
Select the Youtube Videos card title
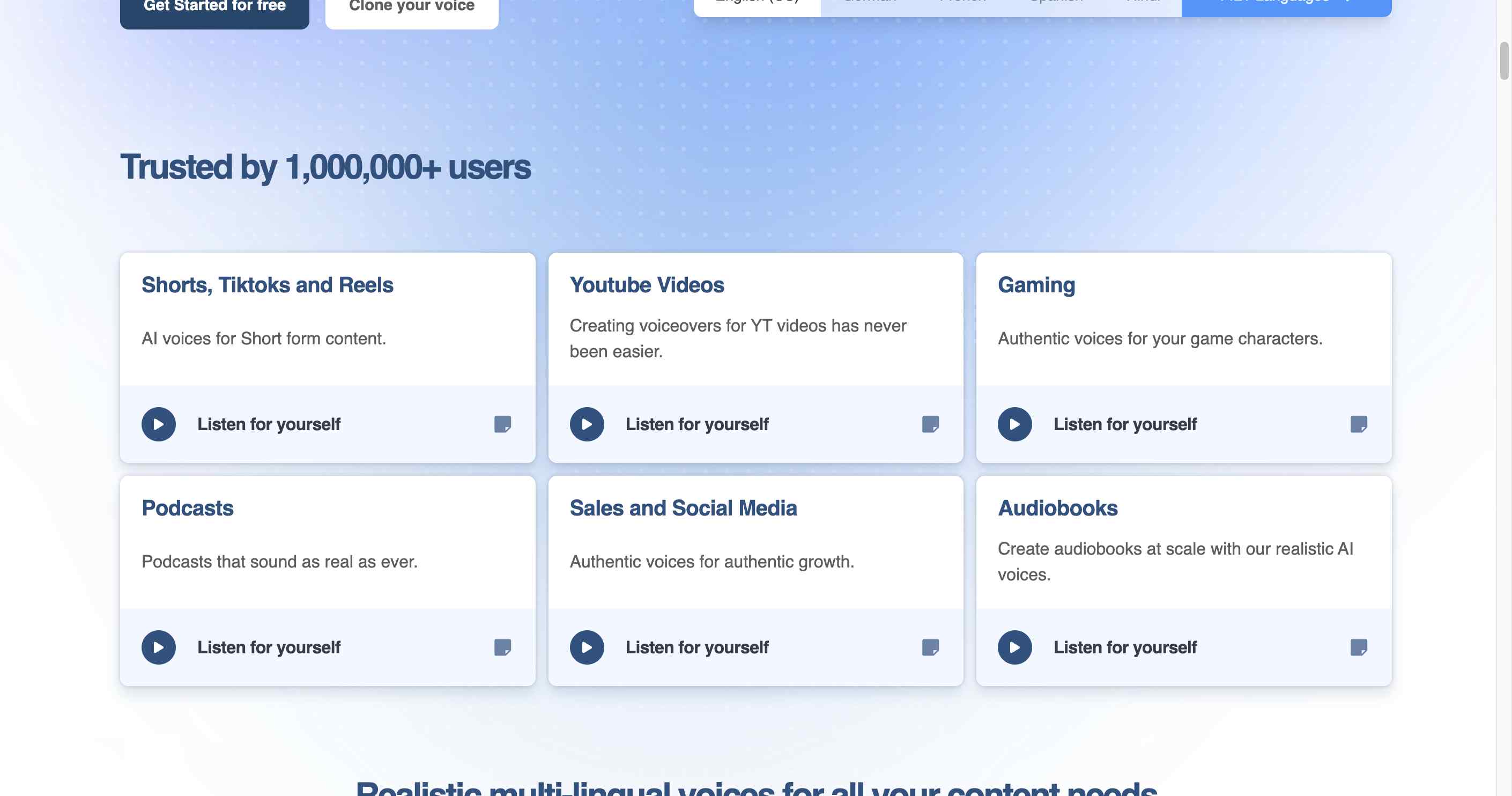coord(647,285)
